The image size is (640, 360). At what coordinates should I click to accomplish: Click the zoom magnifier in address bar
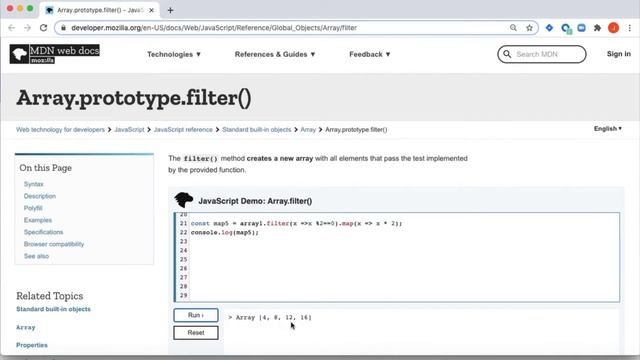pos(513,28)
